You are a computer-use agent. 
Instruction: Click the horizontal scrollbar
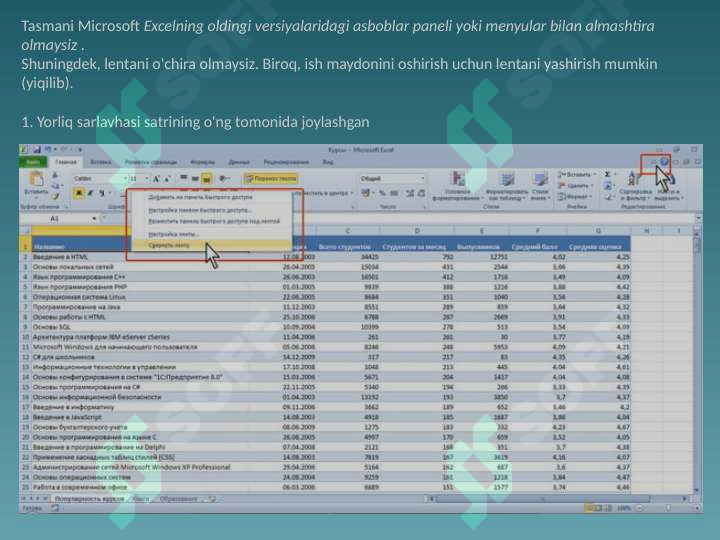tap(543, 499)
